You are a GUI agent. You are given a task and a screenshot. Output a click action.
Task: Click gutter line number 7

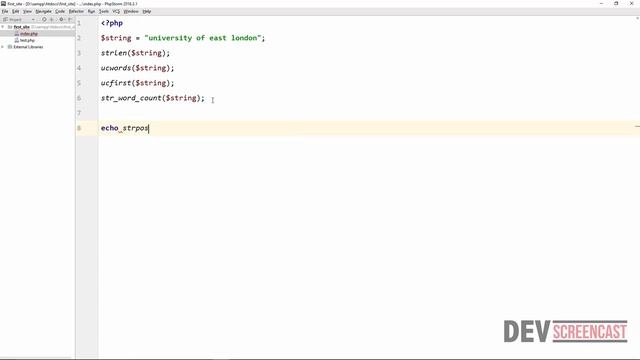pyautogui.click(x=79, y=113)
